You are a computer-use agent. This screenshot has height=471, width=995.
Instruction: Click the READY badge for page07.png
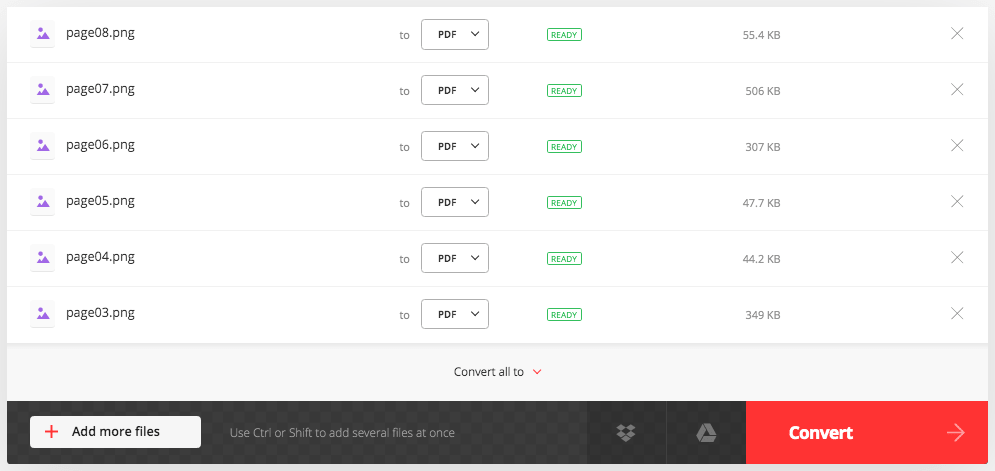[x=564, y=91]
